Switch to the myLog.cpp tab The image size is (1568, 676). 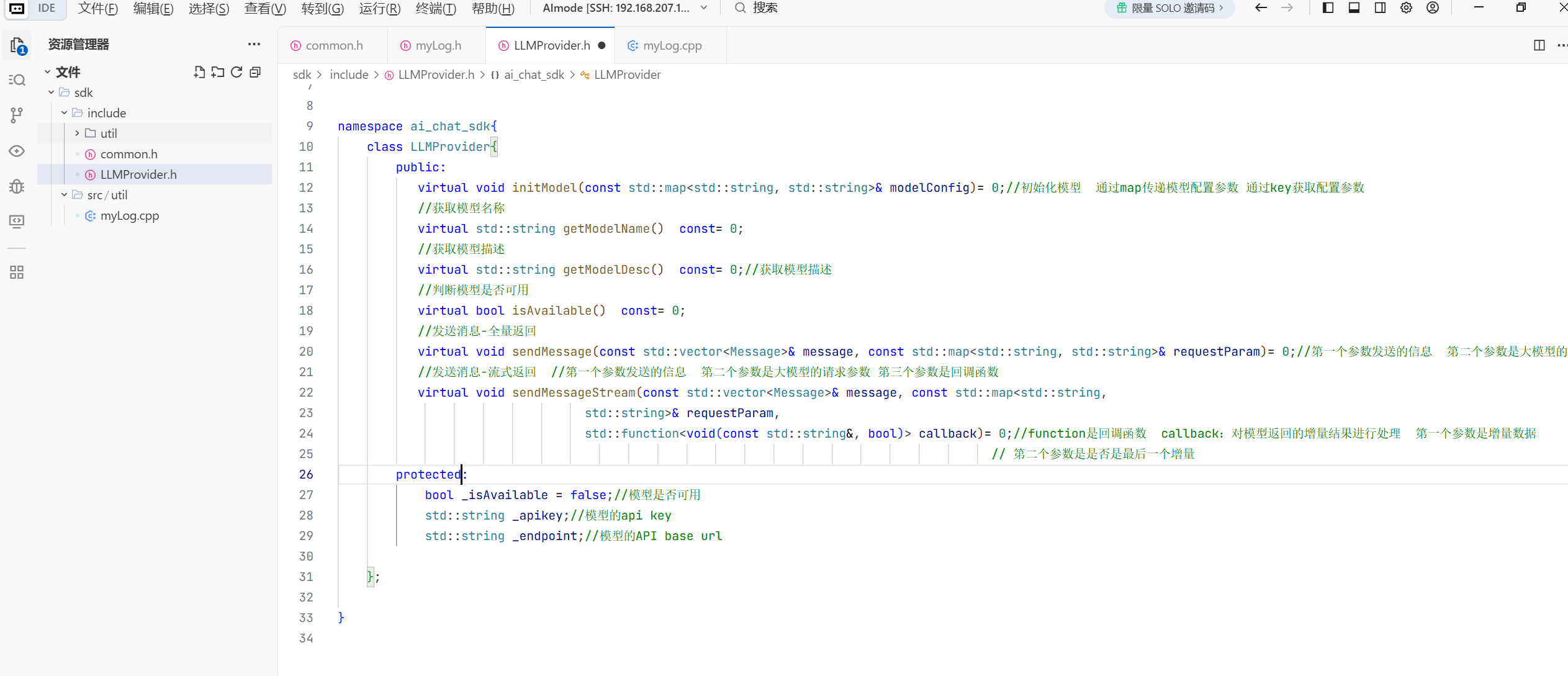coord(672,45)
